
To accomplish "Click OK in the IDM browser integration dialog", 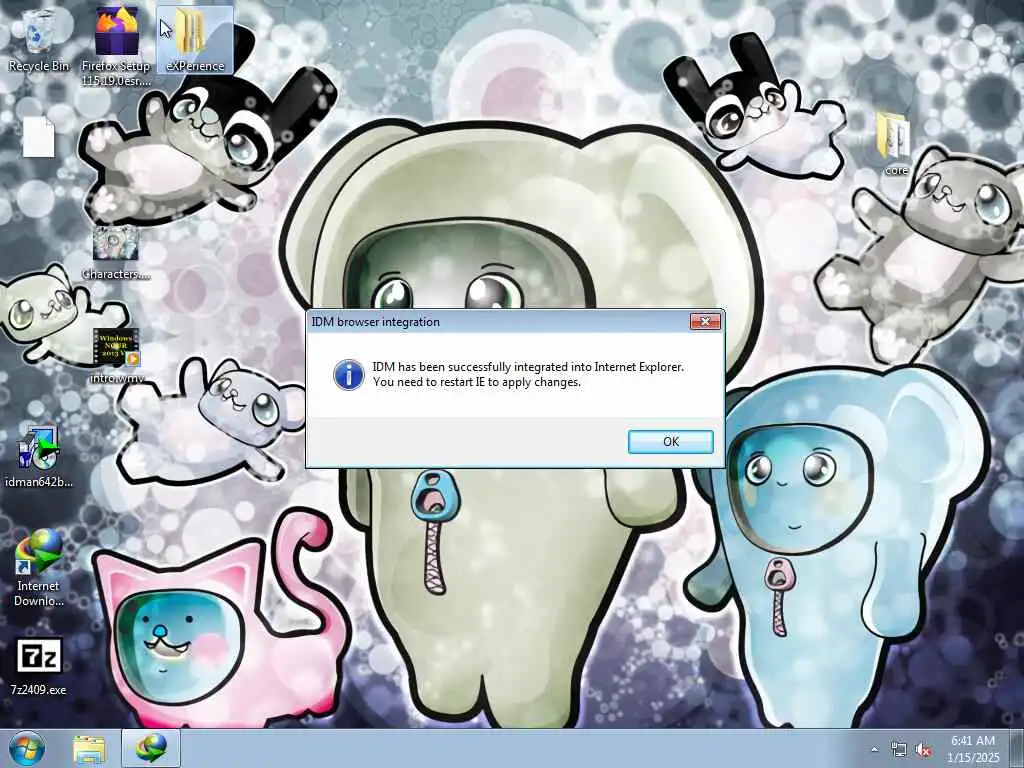I will (671, 442).
